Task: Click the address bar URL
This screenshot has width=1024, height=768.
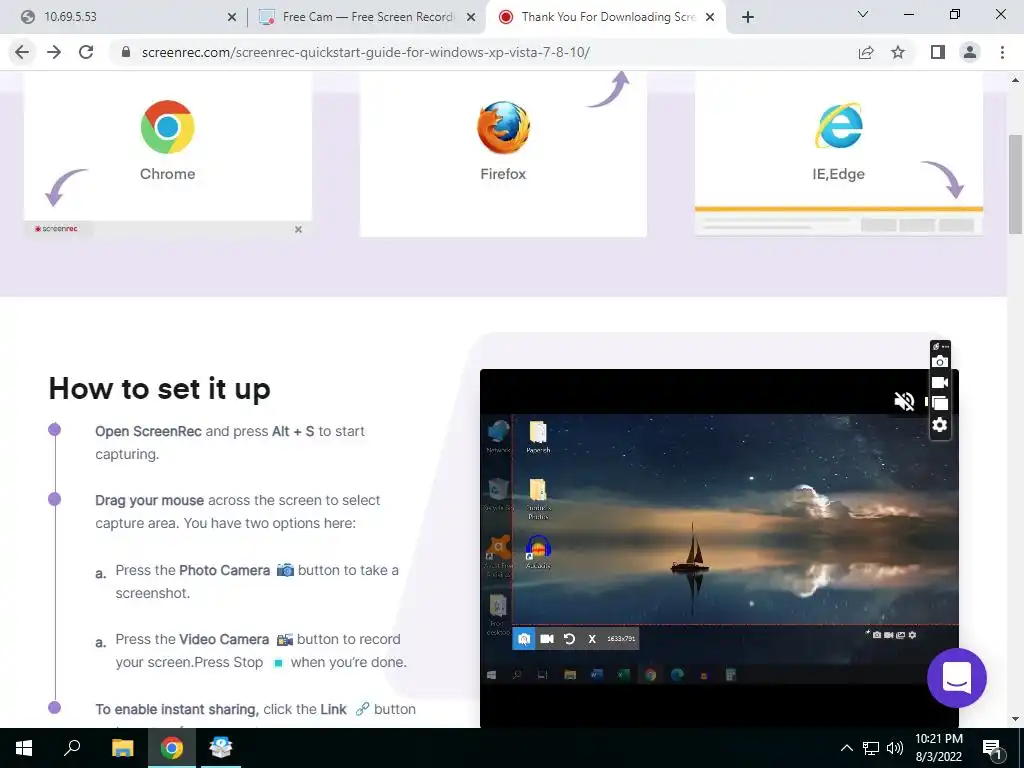Action: (366, 52)
